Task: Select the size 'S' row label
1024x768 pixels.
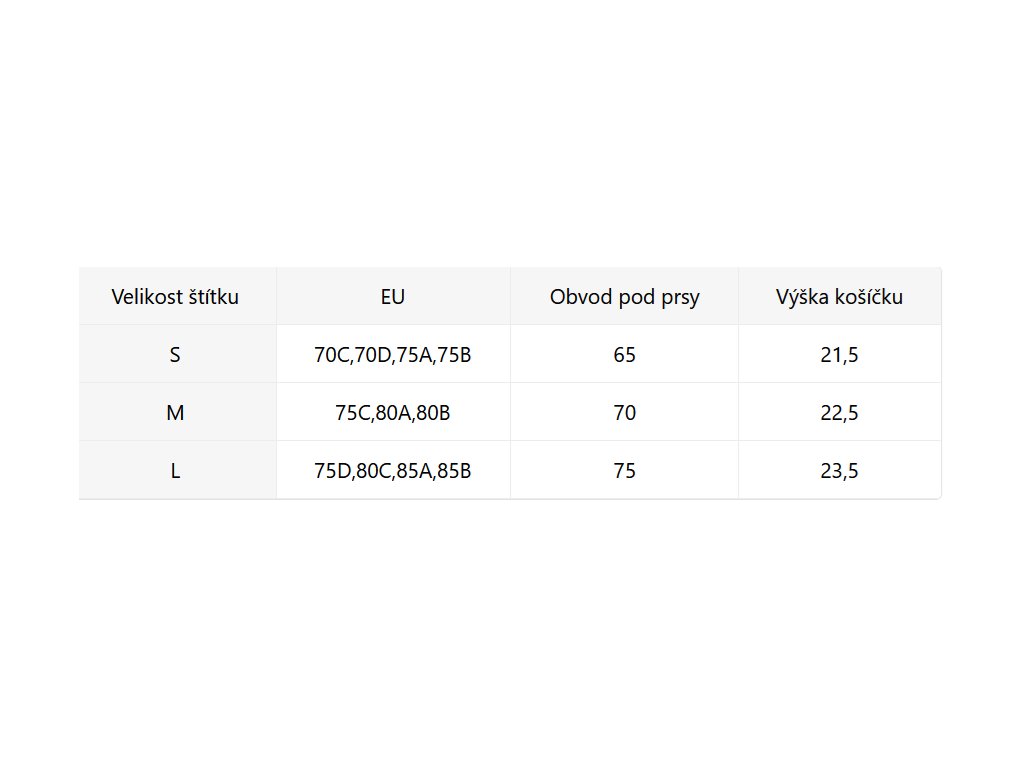Action: coord(176,355)
